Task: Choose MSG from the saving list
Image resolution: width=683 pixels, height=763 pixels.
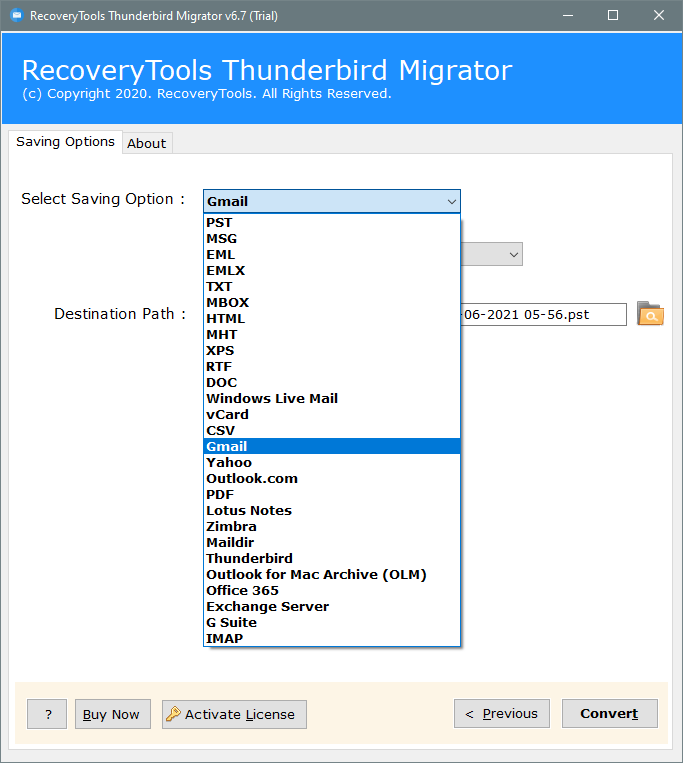Action: [332, 238]
